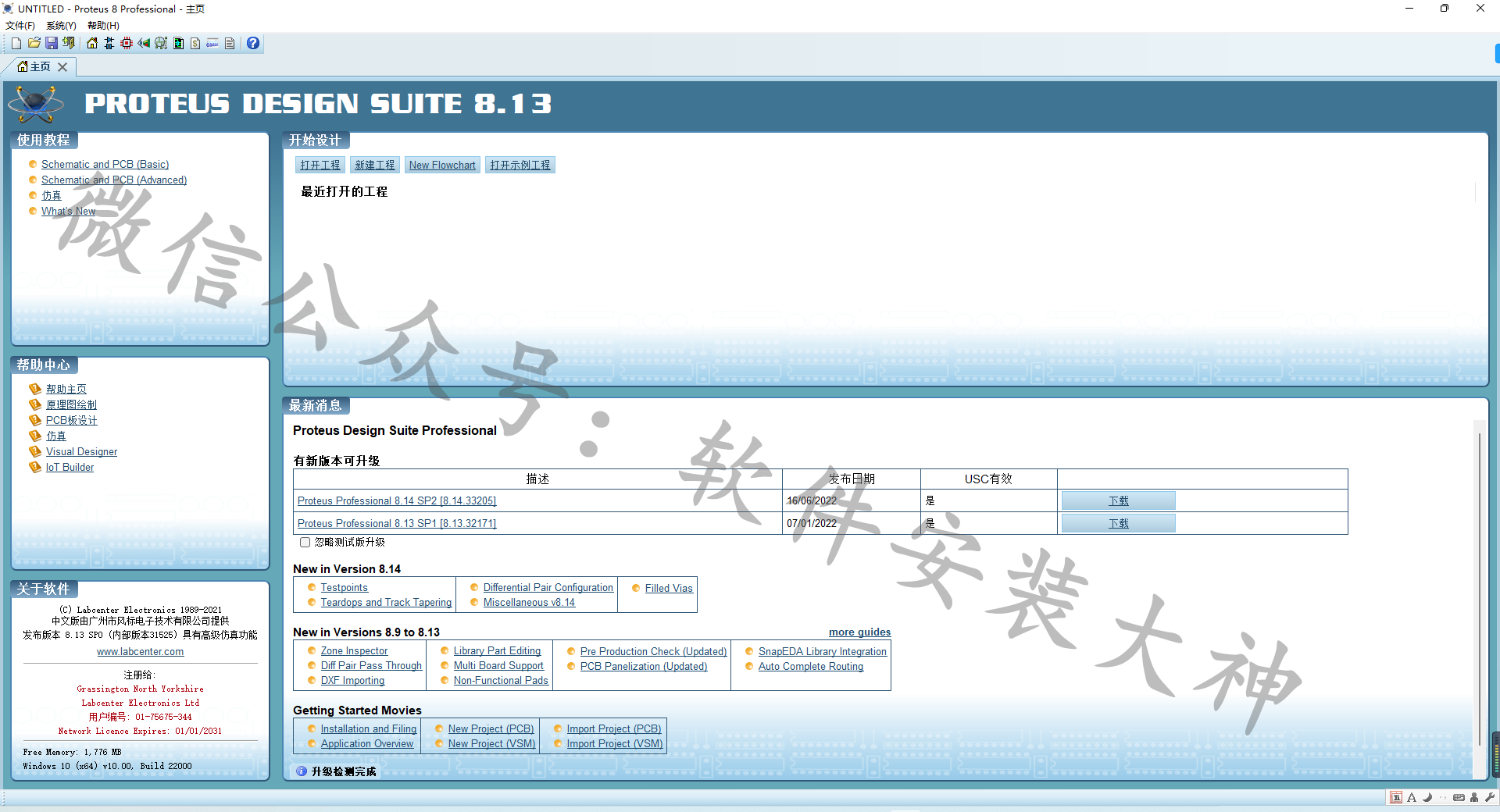The image size is (1500, 812).
Task: Open the 仿真 tutorial link
Action: pyautogui.click(x=52, y=196)
